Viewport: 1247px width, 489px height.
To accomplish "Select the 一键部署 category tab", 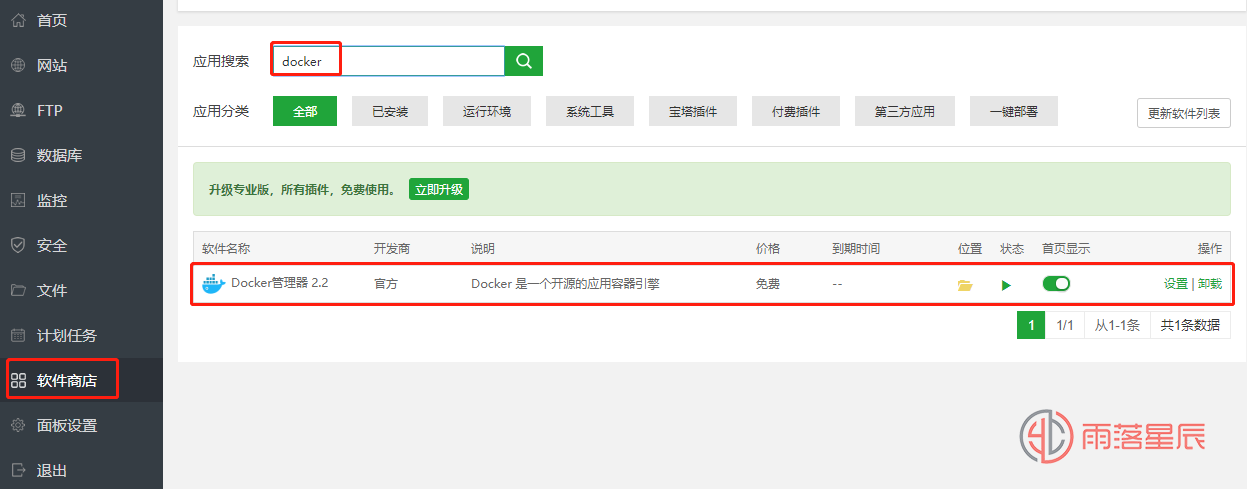I will point(1014,111).
